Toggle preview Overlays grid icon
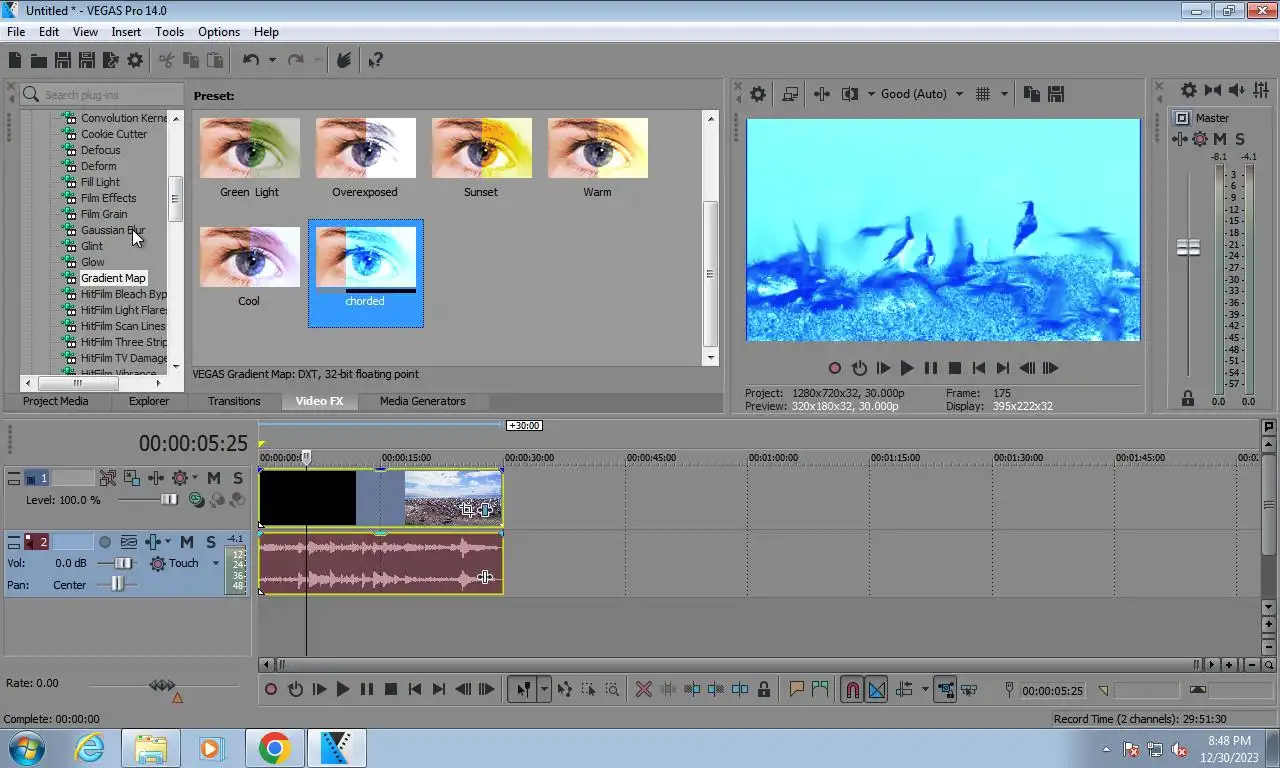 pos(983,94)
